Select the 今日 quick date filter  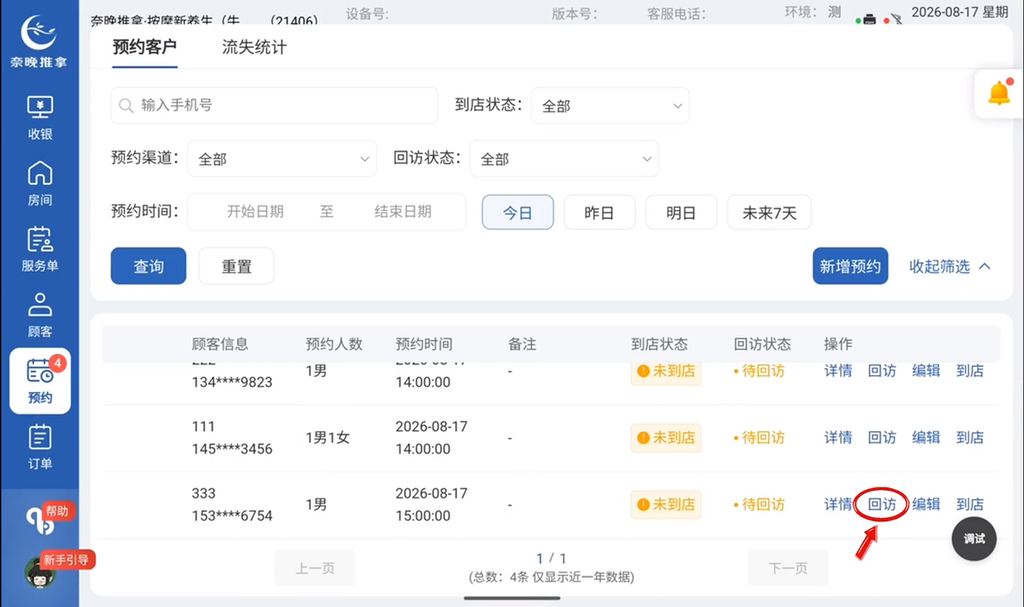[518, 212]
